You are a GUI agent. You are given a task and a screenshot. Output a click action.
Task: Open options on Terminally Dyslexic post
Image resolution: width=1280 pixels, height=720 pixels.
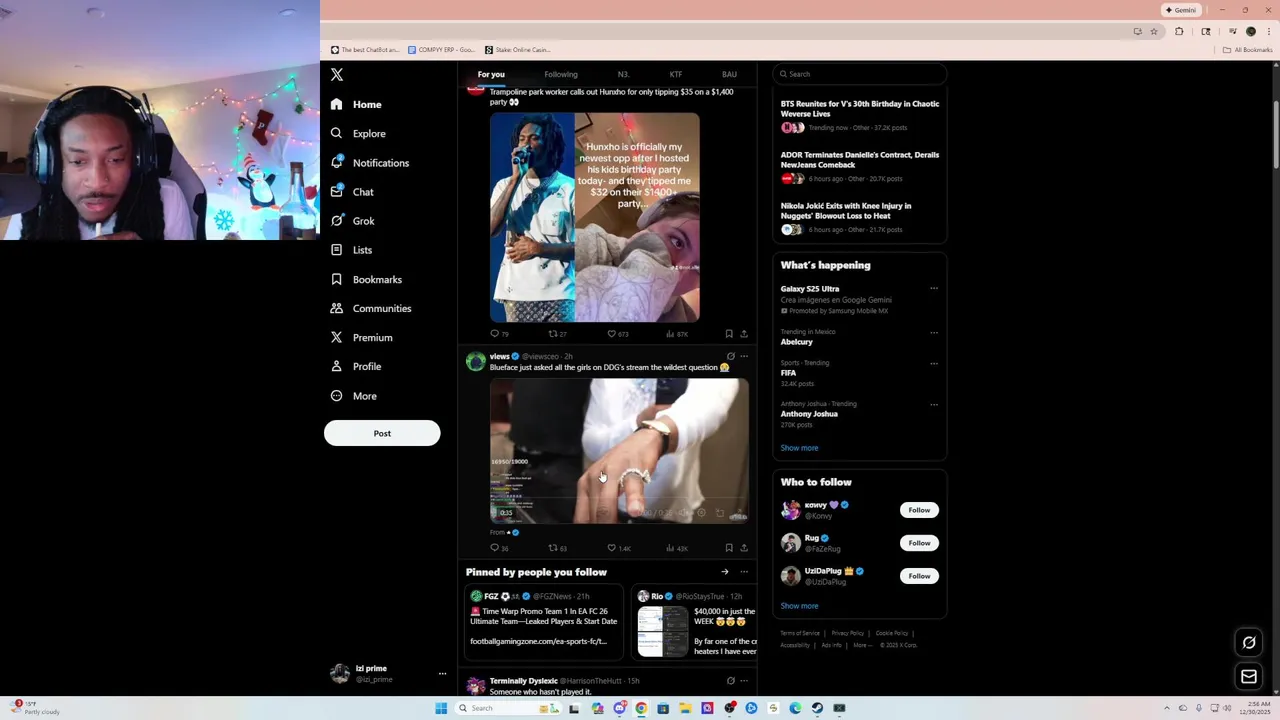(x=743, y=681)
